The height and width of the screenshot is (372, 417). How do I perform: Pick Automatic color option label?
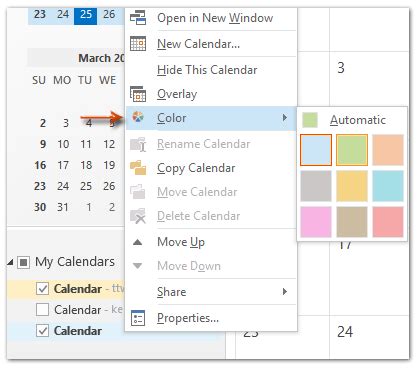(358, 120)
